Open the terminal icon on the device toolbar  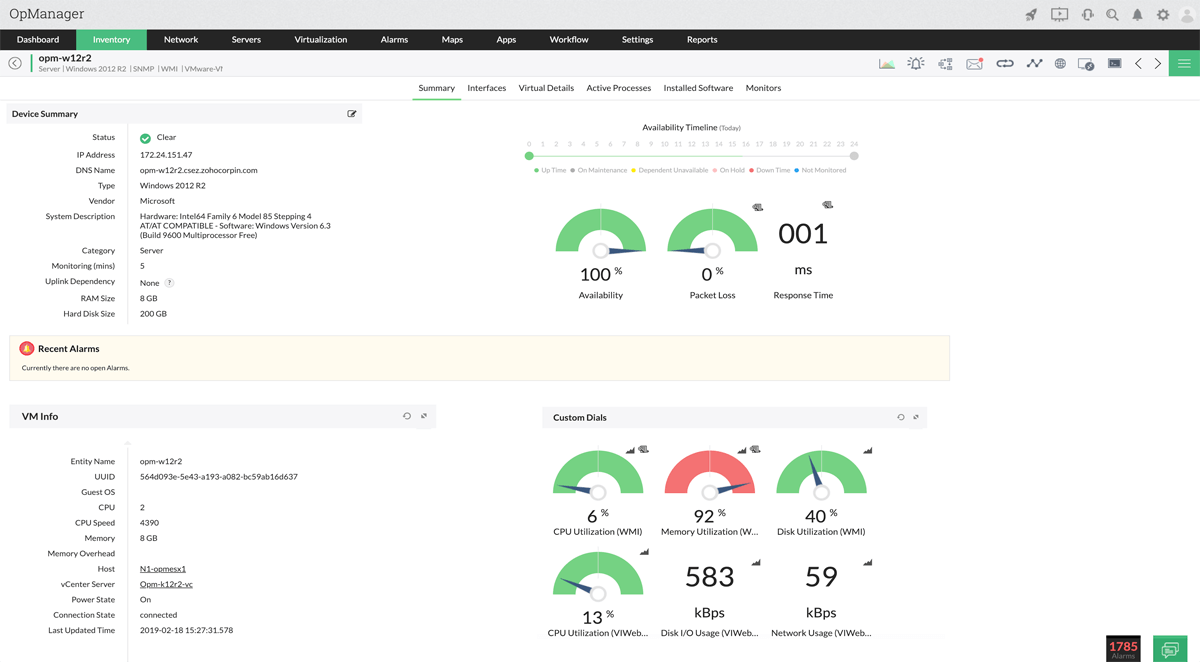1113,62
